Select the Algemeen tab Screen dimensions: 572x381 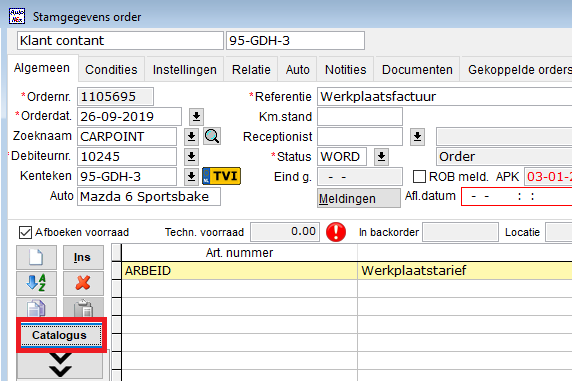42,68
